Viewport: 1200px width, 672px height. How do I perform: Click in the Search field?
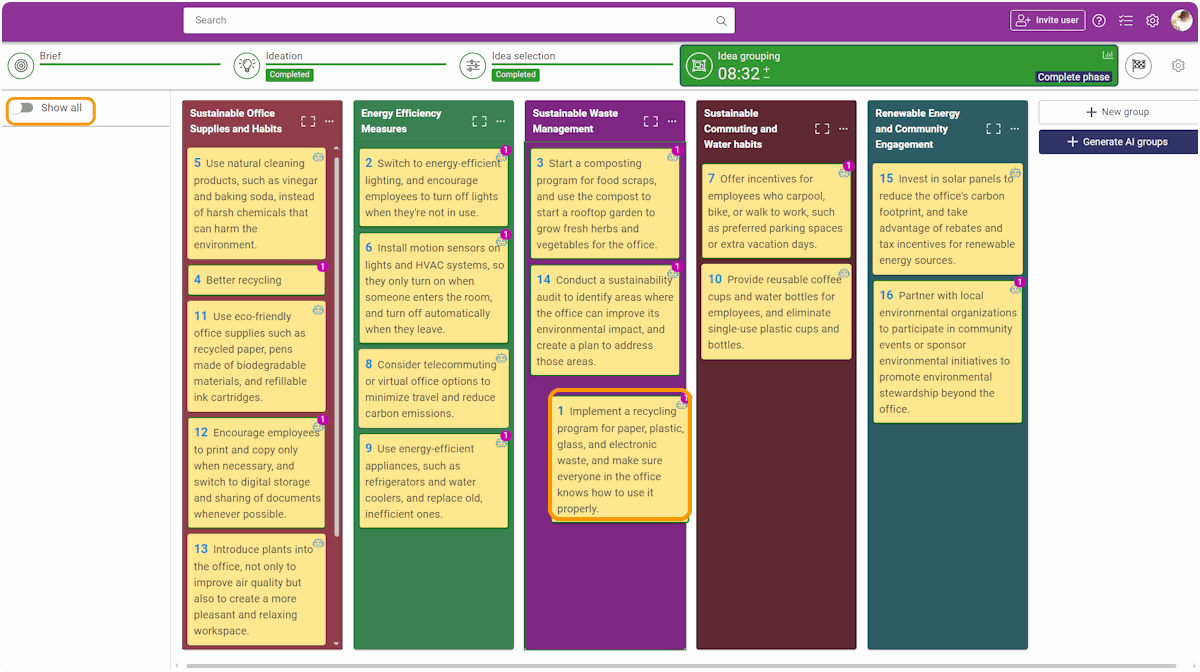click(x=458, y=20)
